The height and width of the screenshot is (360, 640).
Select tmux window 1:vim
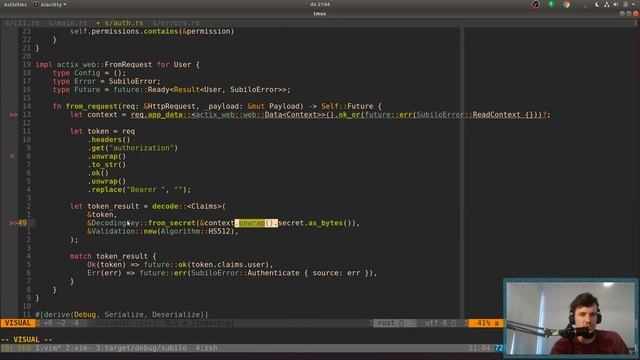coord(48,348)
